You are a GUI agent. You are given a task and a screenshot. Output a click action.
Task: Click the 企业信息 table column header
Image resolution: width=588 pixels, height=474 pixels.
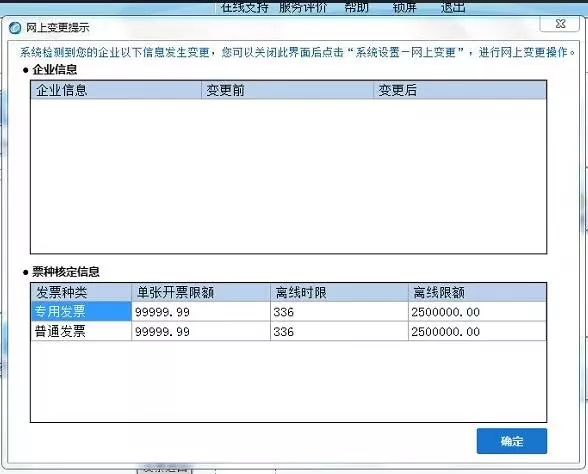116,90
